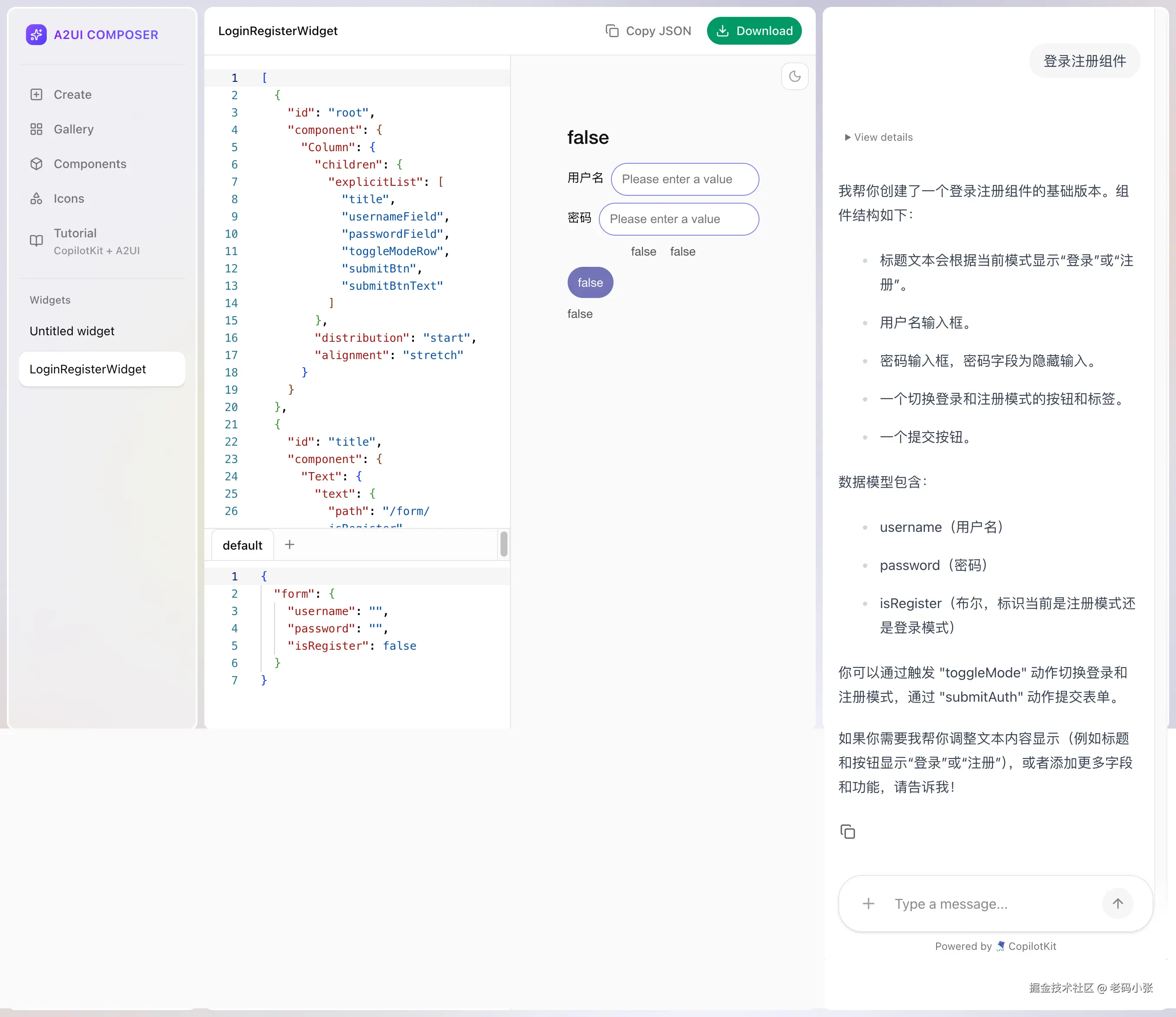Click the purple false submit button

pyautogui.click(x=590, y=283)
